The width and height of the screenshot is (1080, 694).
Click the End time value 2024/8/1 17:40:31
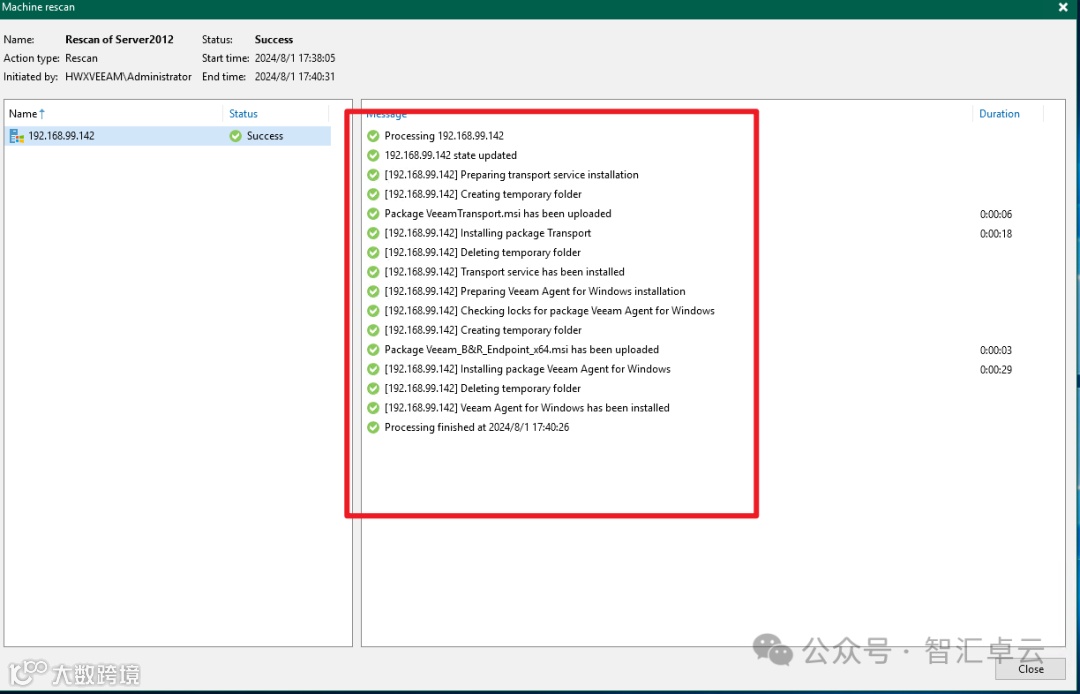tap(295, 77)
